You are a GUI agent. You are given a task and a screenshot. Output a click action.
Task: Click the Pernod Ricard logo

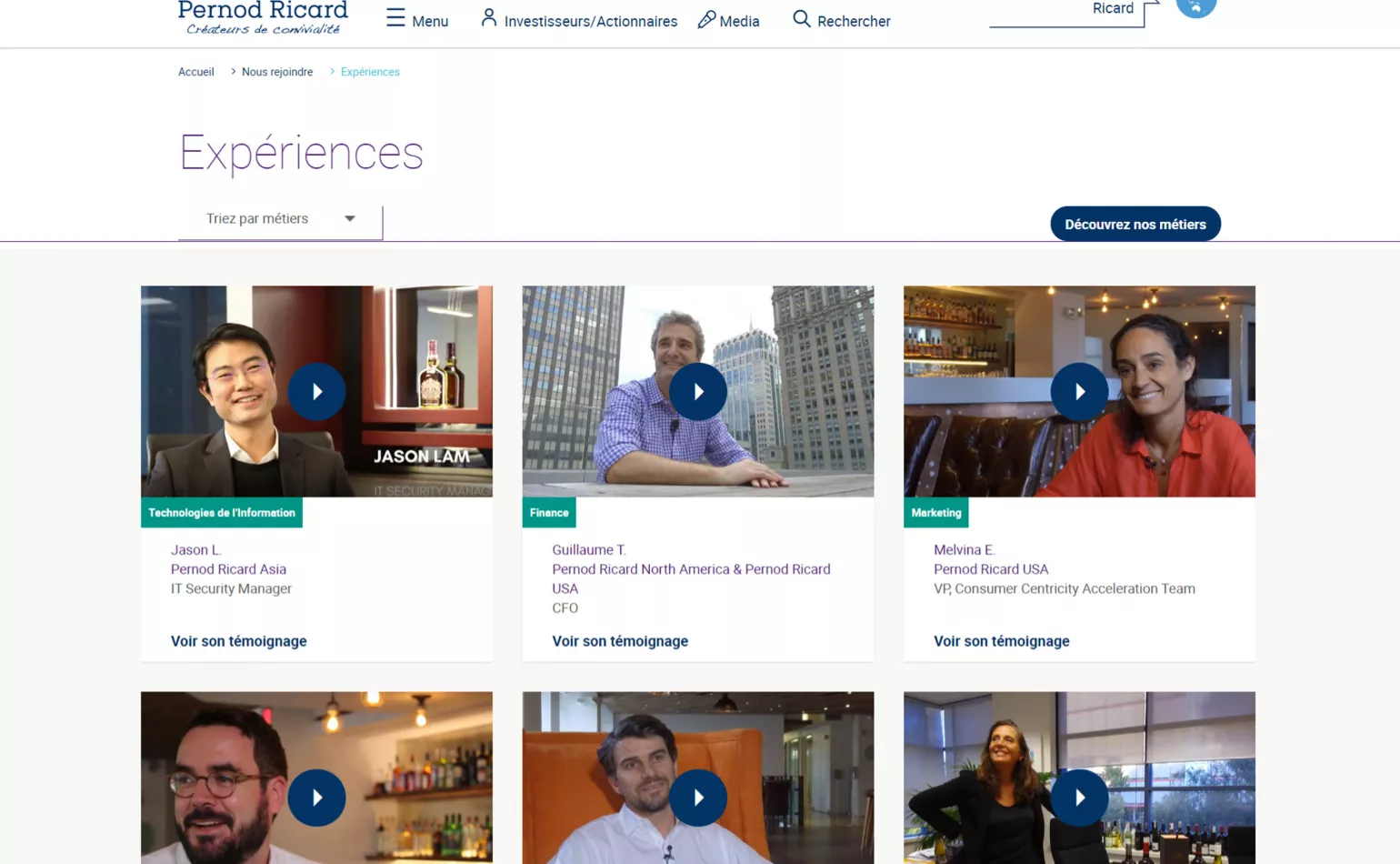point(263,16)
